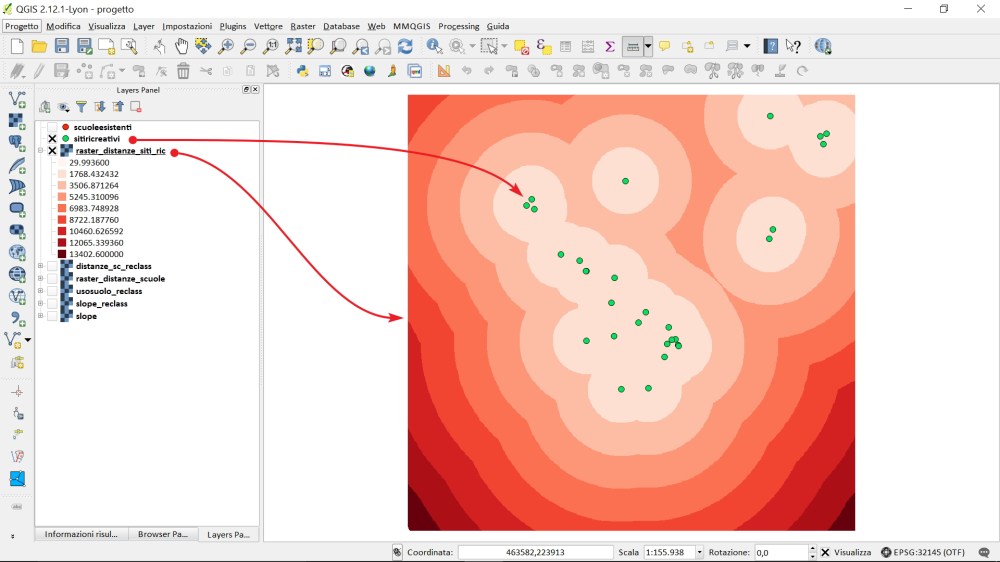This screenshot has height=562, width=1000.
Task: Expand the slope layer tree node
Action: coord(40,316)
